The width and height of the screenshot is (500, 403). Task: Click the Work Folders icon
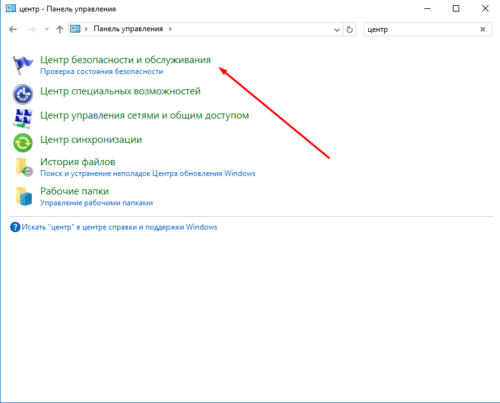point(24,196)
